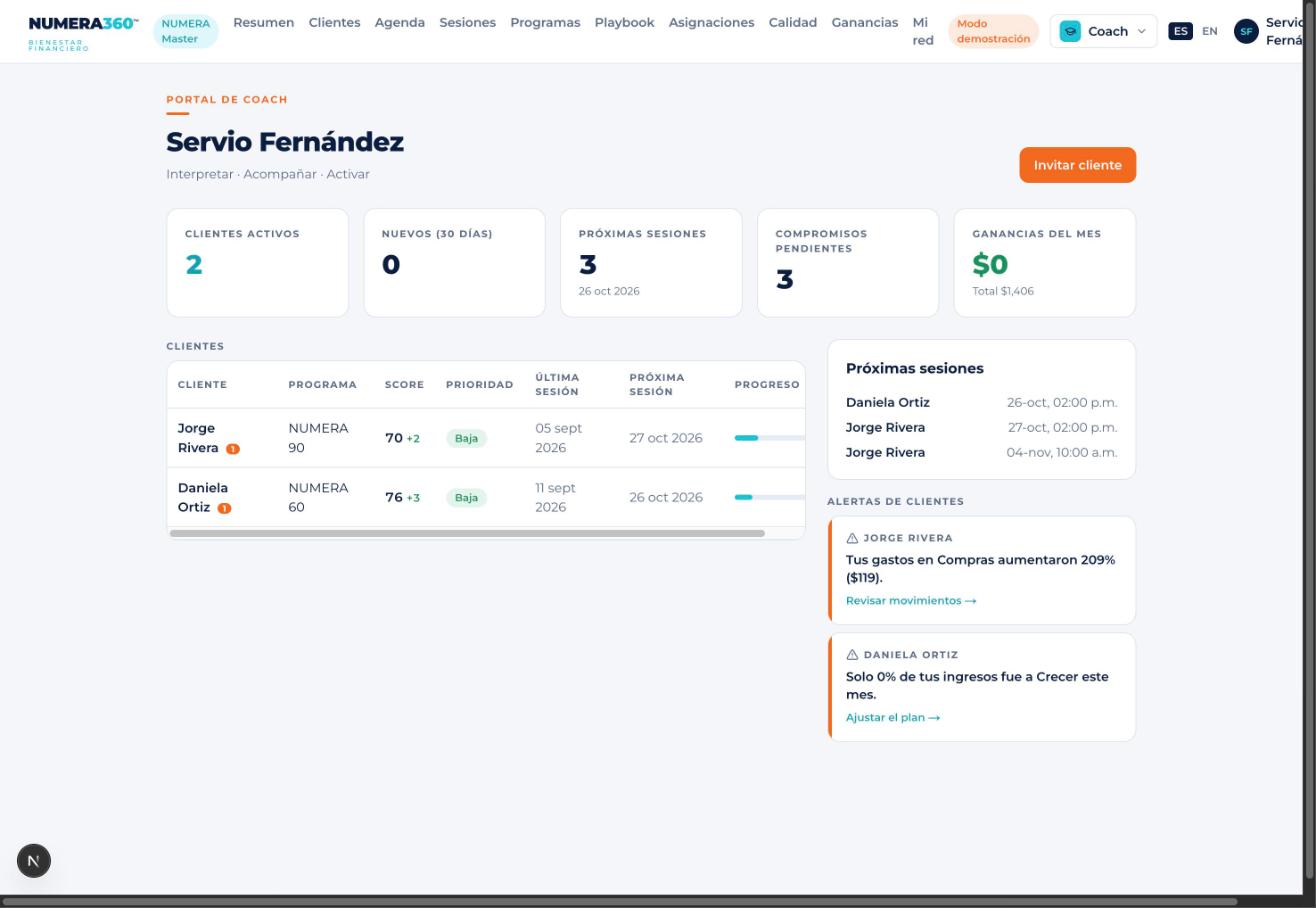The image size is (1316, 908).
Task: Click Jorge Rivera's alert warning icon
Action: [x=852, y=538]
